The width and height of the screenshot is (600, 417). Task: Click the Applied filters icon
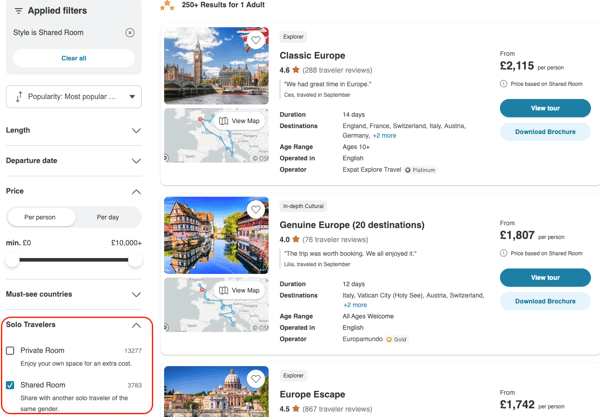coord(18,11)
